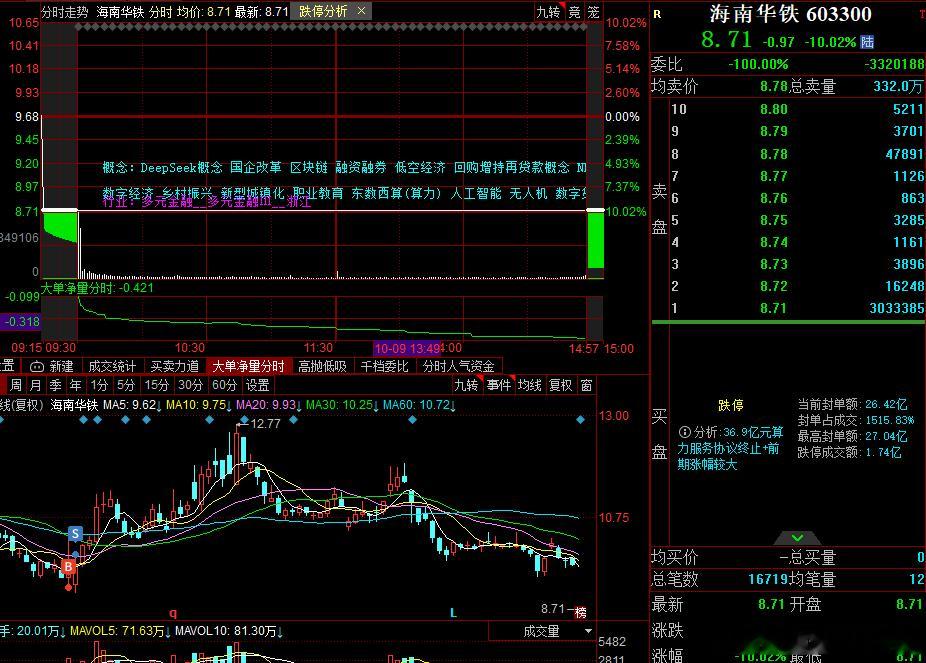
Task: Close the 跌停分析 tab with its X
Action: (361, 11)
